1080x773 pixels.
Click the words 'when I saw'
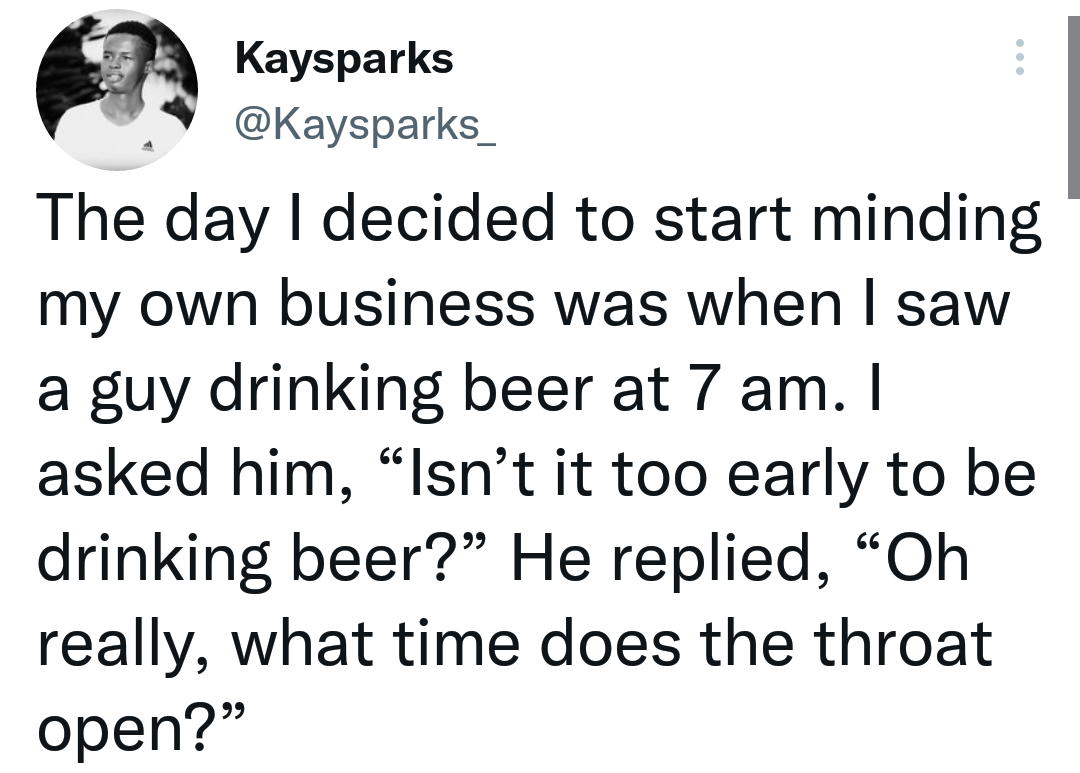click(849, 305)
